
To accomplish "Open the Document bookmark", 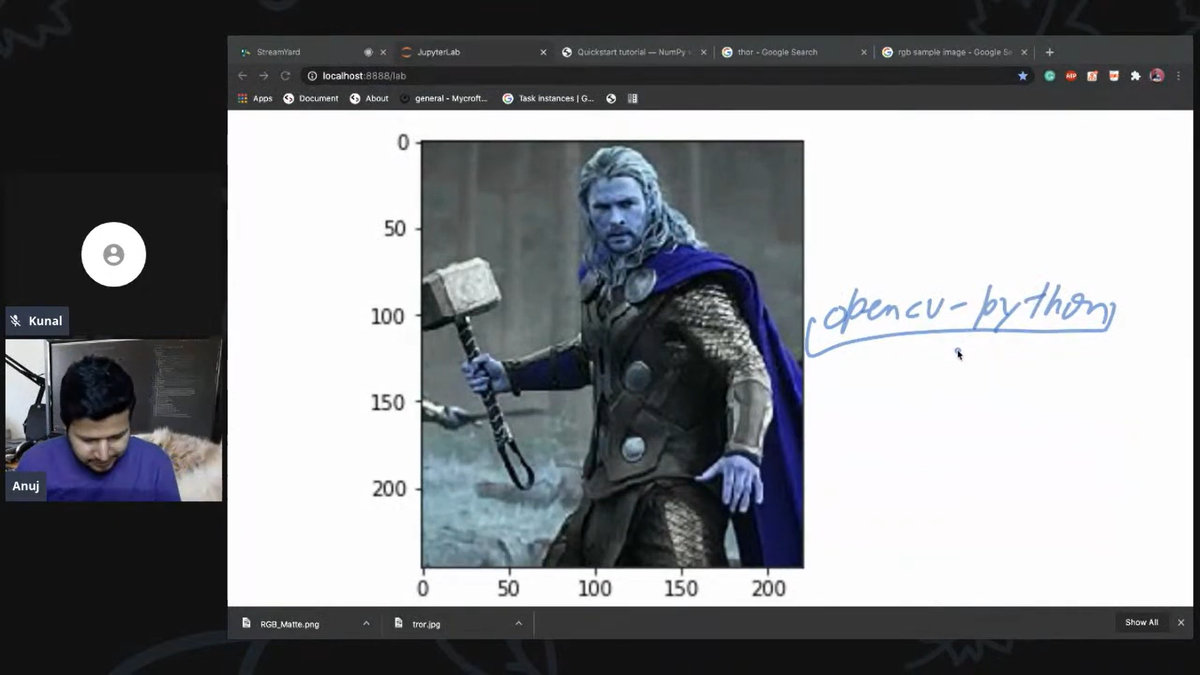I will pos(311,98).
